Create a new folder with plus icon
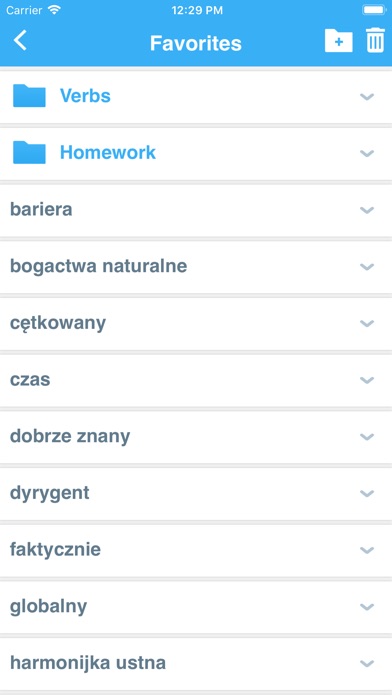This screenshot has height=696, width=392. pyautogui.click(x=338, y=41)
